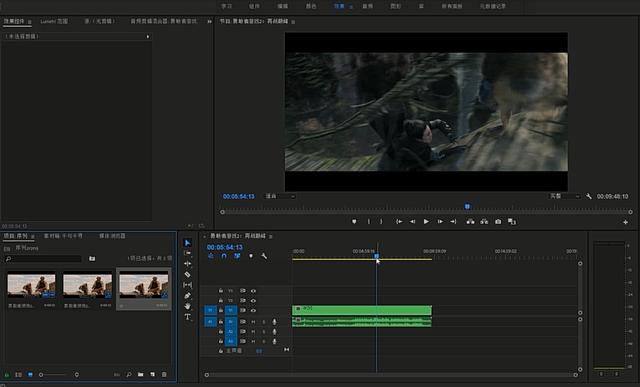The image size is (640, 387).
Task: Open Project panel tab menu
Action: coord(32,236)
